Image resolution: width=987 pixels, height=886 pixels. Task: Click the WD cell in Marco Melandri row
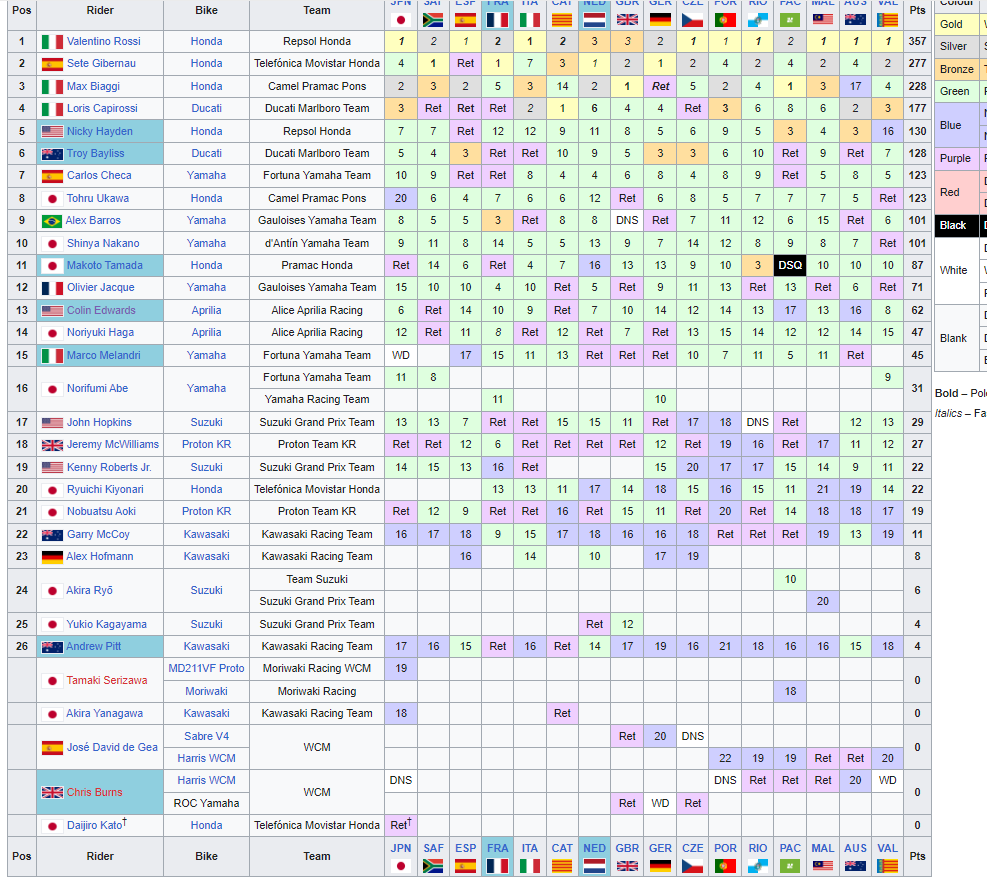(401, 356)
